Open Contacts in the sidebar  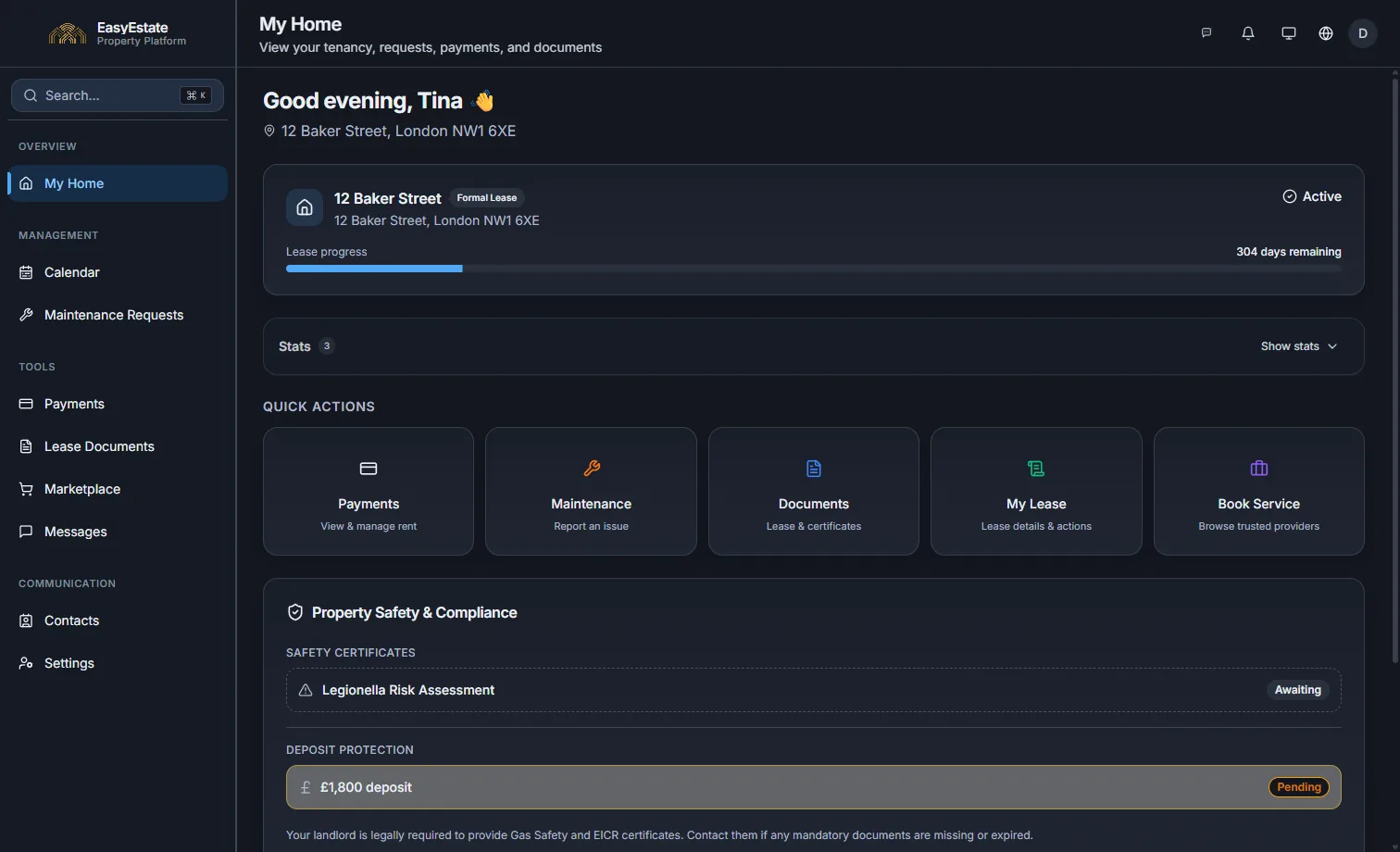[x=118, y=620]
